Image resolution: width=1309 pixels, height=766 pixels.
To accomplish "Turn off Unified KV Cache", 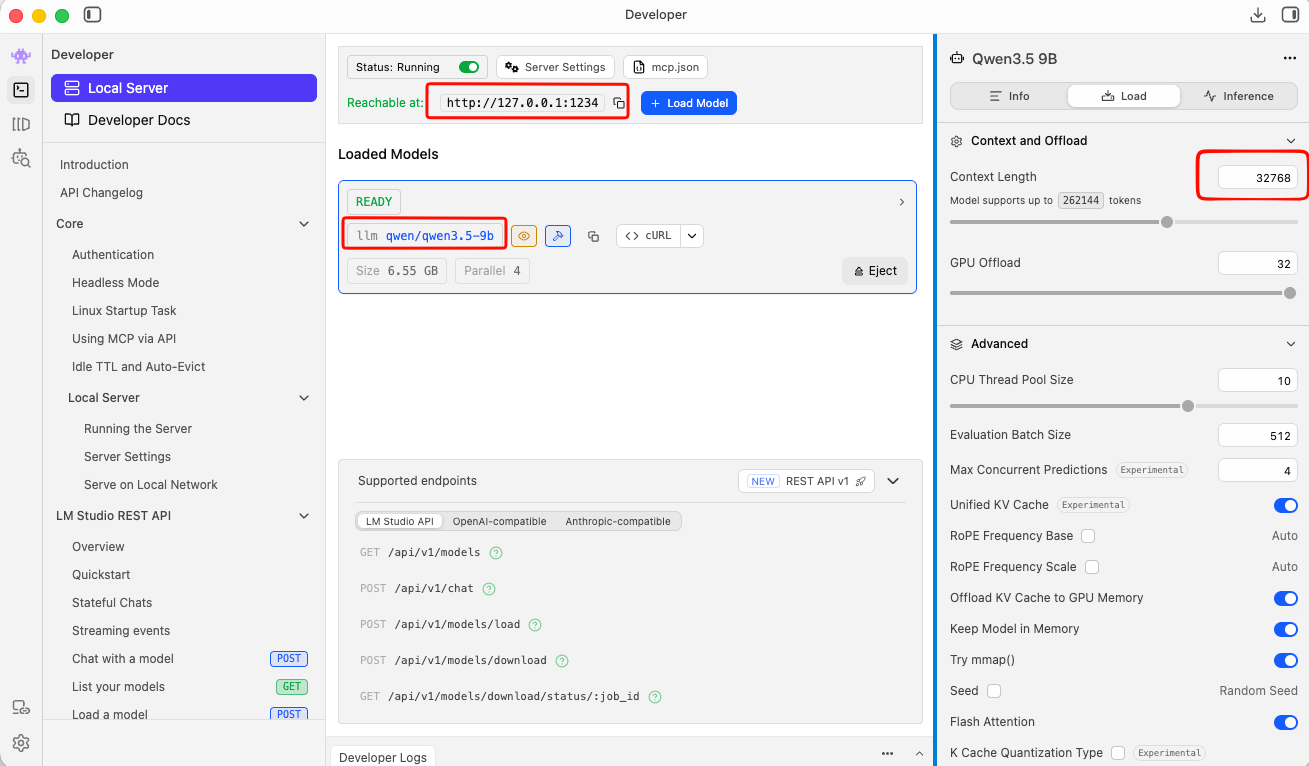I will point(1285,505).
